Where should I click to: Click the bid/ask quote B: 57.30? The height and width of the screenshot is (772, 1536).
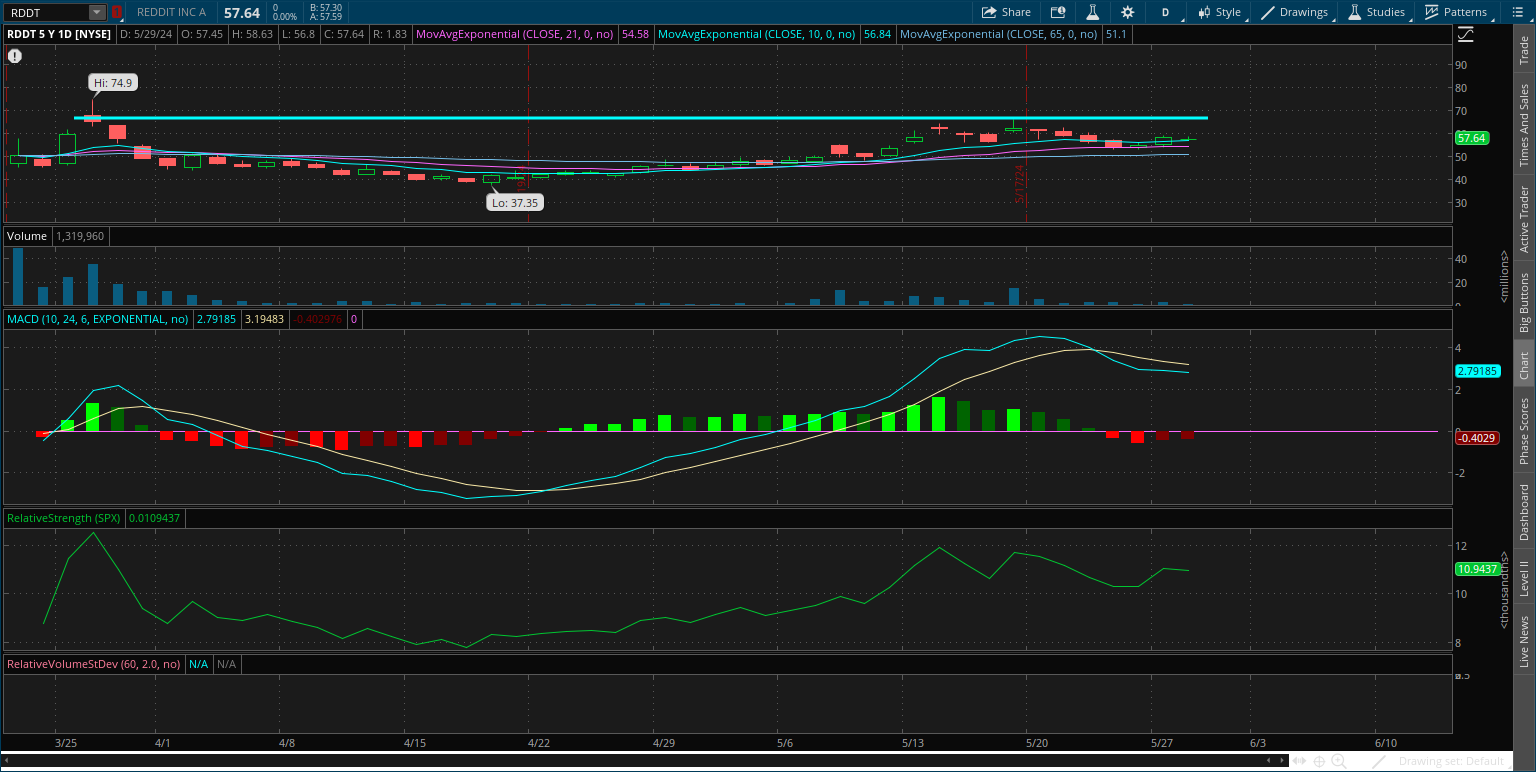(x=326, y=7)
